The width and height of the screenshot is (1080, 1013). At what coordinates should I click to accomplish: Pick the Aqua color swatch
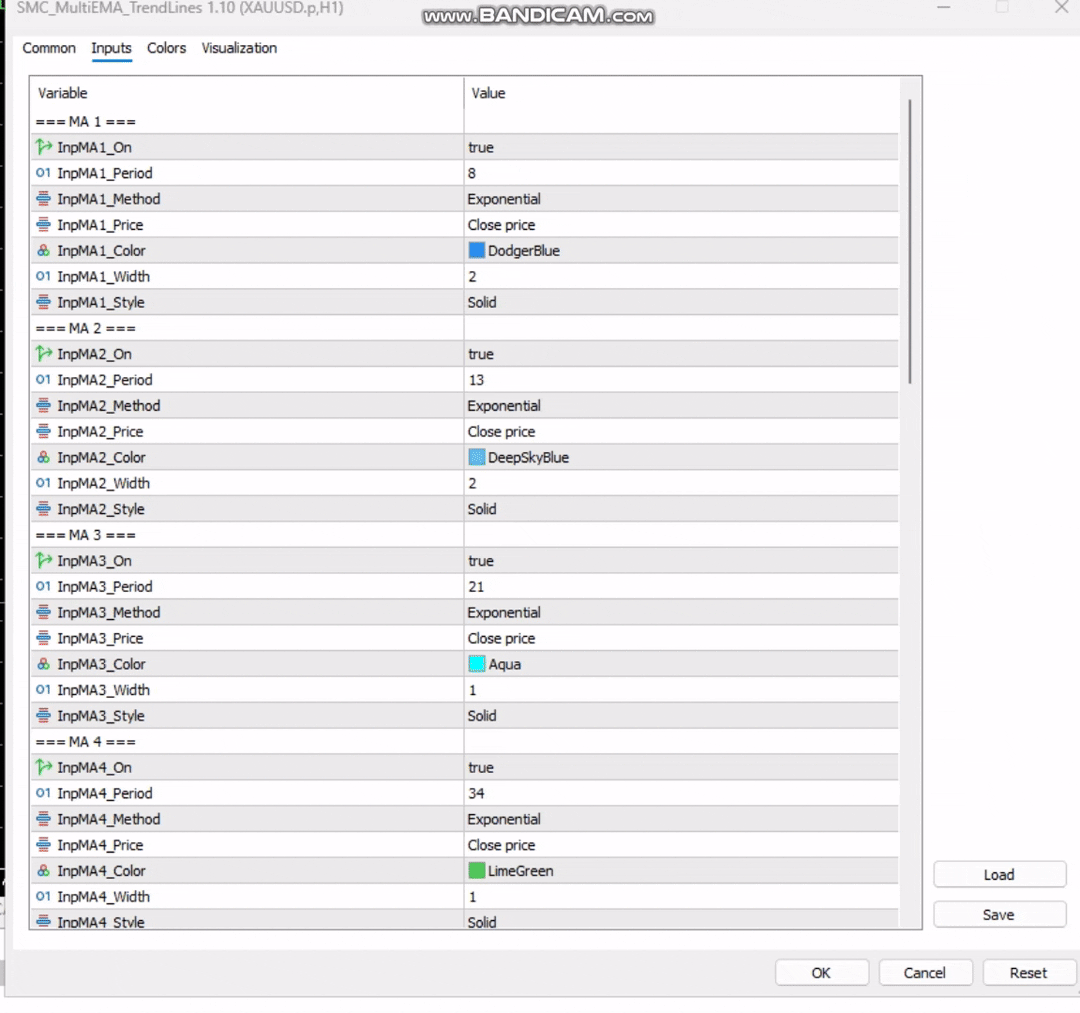coord(476,664)
